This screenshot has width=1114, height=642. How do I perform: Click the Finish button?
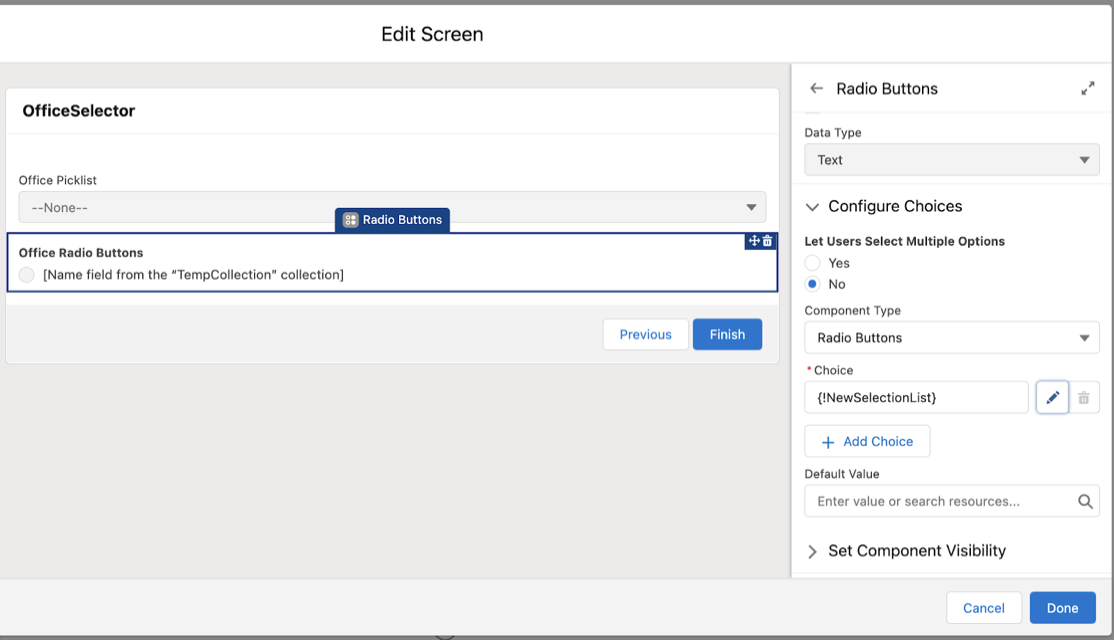[x=727, y=334]
